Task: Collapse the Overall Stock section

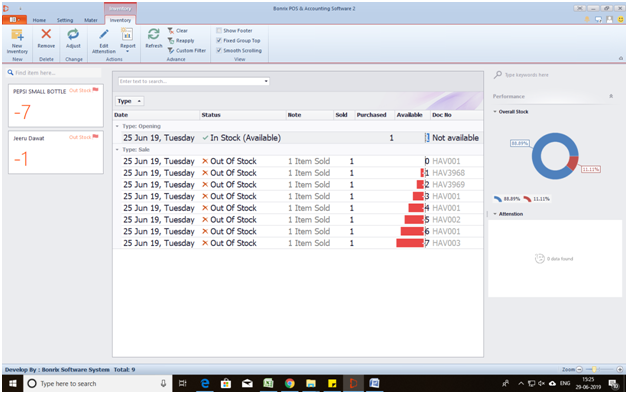Action: (x=495, y=112)
